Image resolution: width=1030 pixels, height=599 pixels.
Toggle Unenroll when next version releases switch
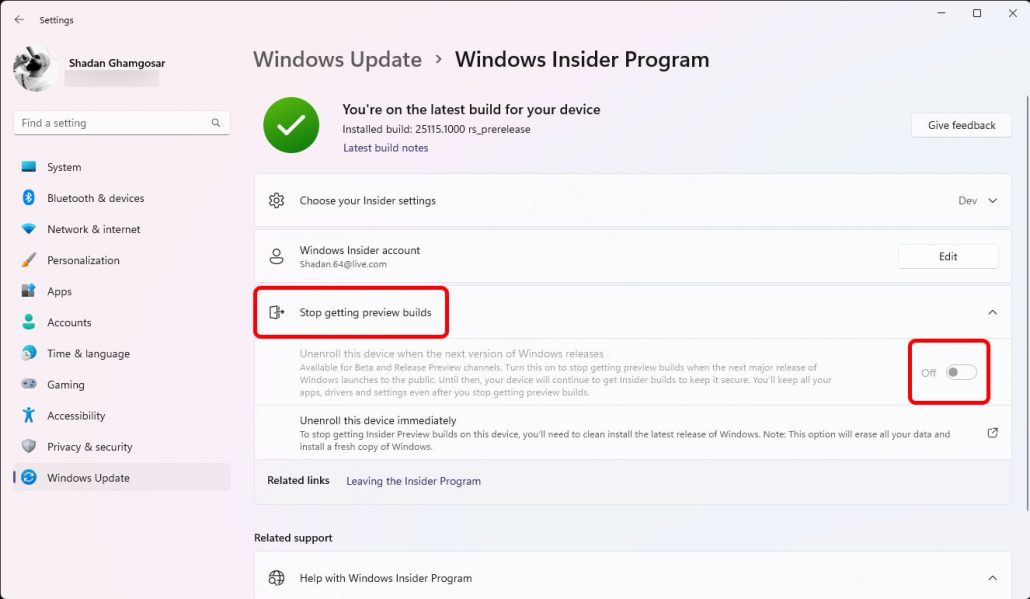pos(961,372)
